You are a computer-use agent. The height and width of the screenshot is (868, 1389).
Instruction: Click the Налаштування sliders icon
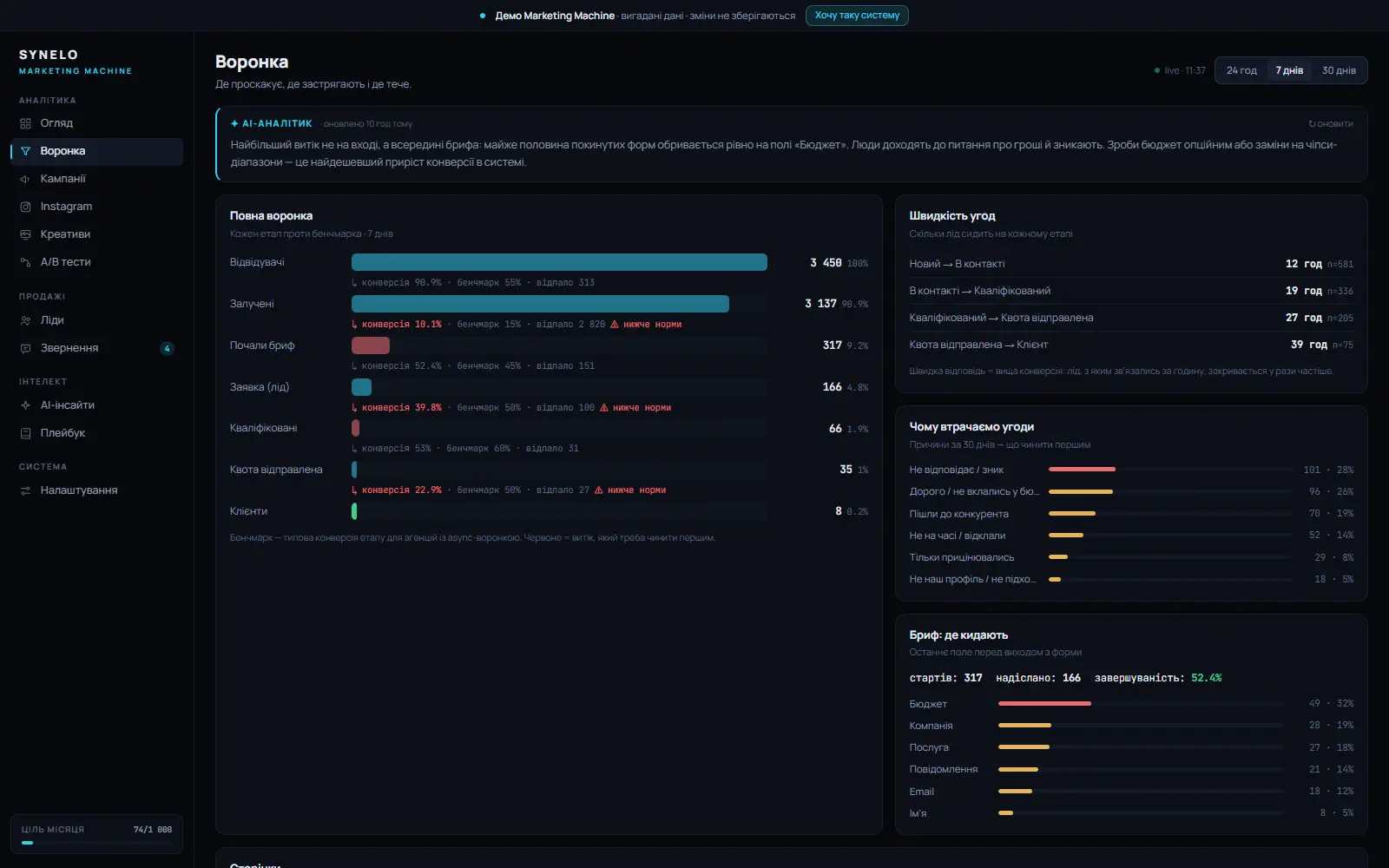pos(25,490)
